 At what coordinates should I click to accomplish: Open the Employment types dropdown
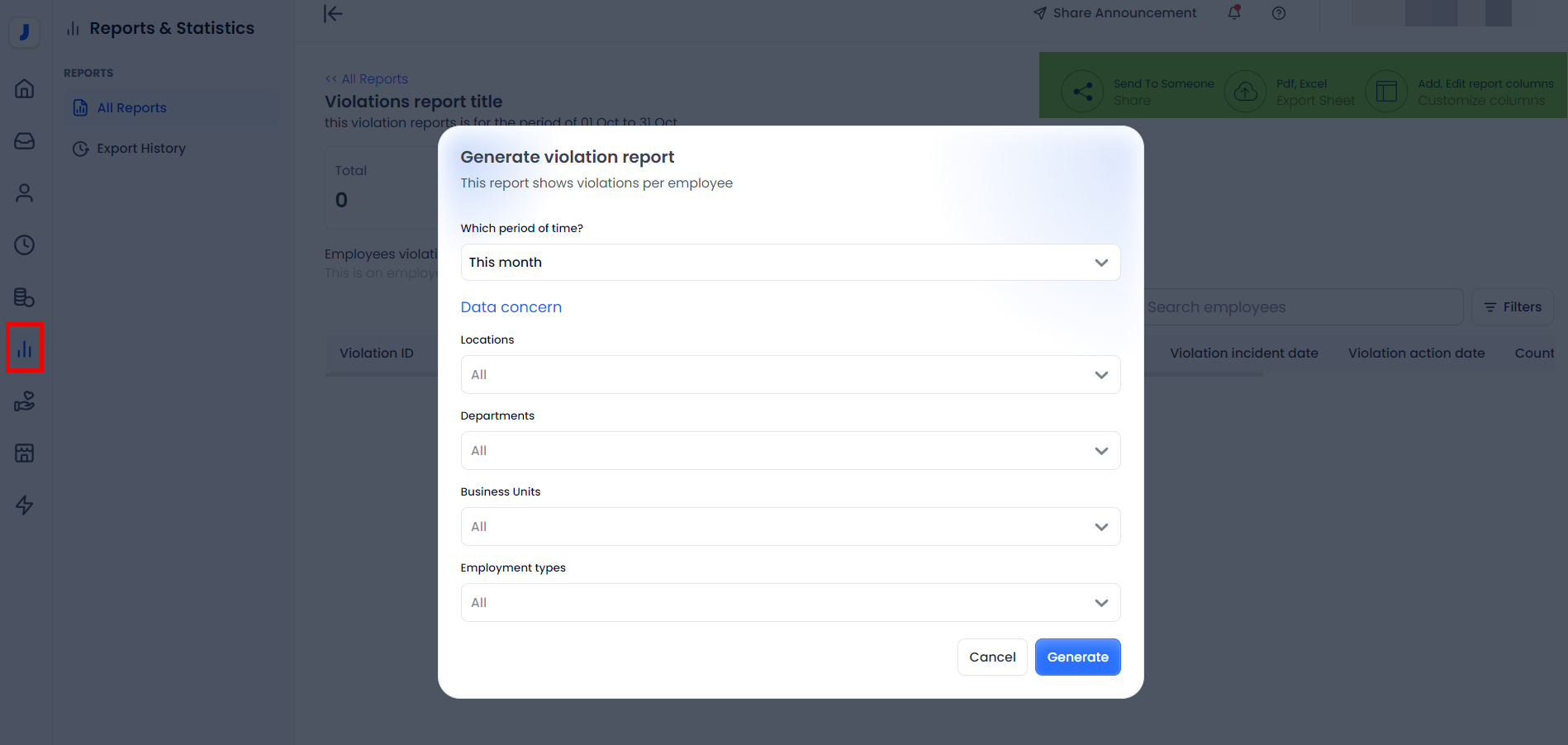790,603
